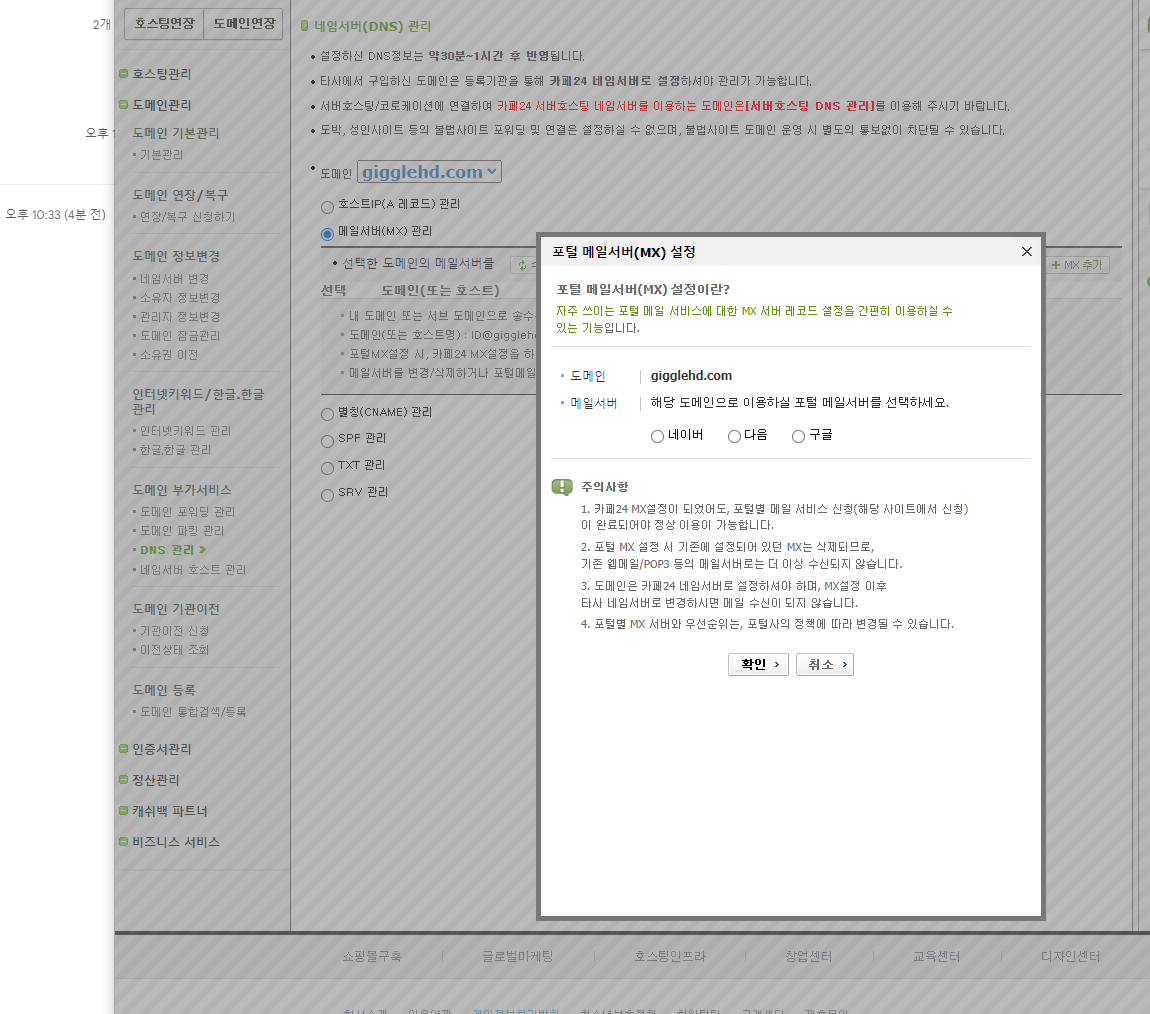Viewport: 1150px width, 1014px height.
Task: Collapse the 호스팅관리 sidebar section
Action: (x=122, y=73)
